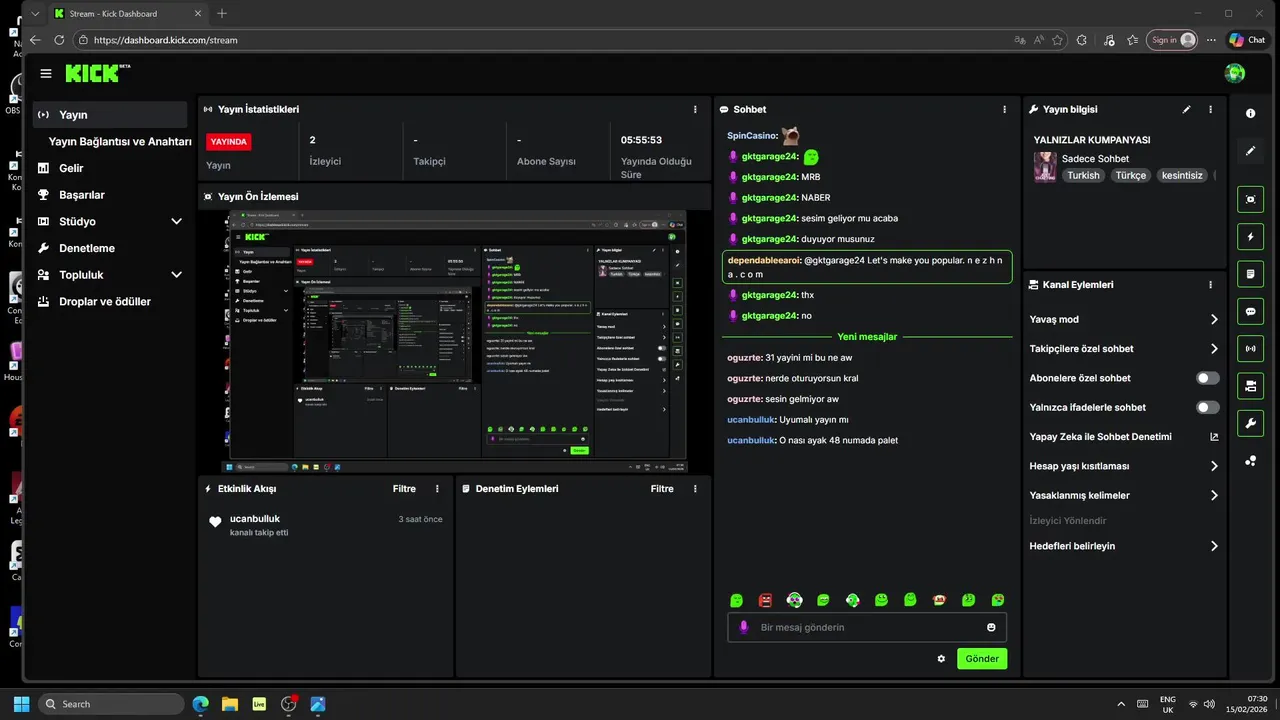The width and height of the screenshot is (1280, 720).
Task: Open Denetim Eylemleri panel three-dot menu
Action: (696, 489)
